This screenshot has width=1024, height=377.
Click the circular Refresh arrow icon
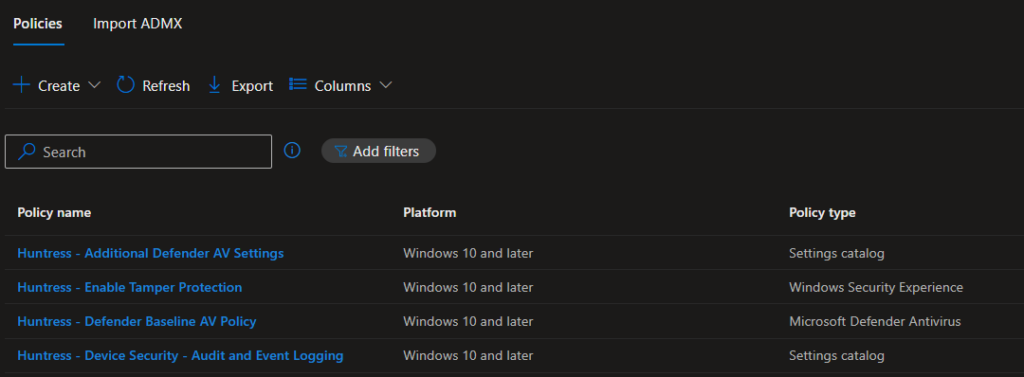125,85
